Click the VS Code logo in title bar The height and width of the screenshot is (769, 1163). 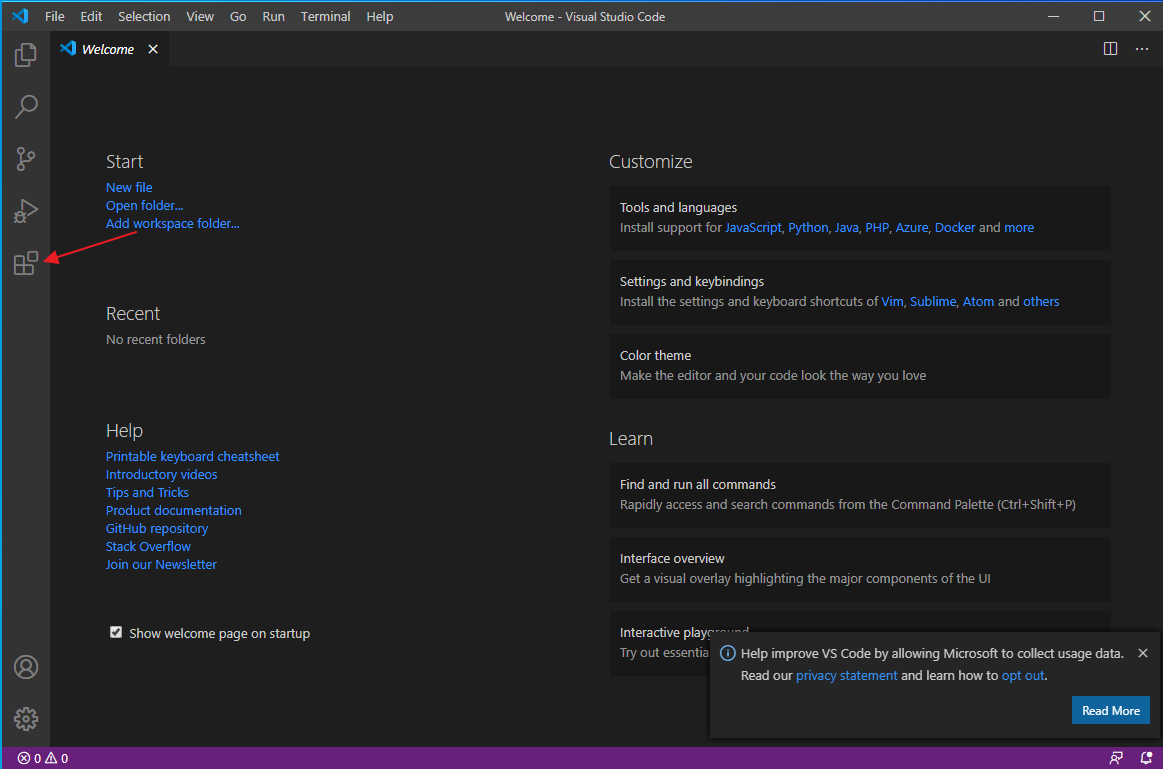[20, 16]
